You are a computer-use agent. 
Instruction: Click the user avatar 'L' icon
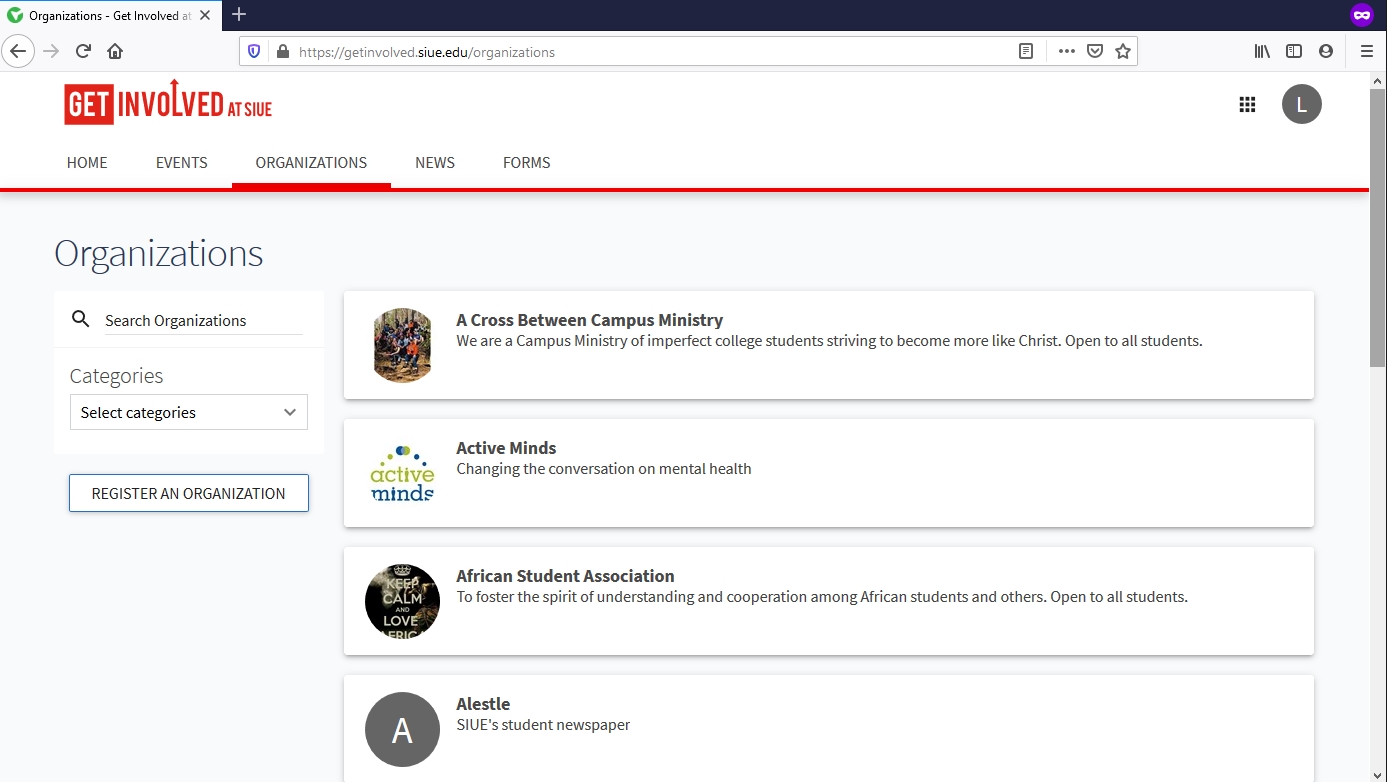1301,105
